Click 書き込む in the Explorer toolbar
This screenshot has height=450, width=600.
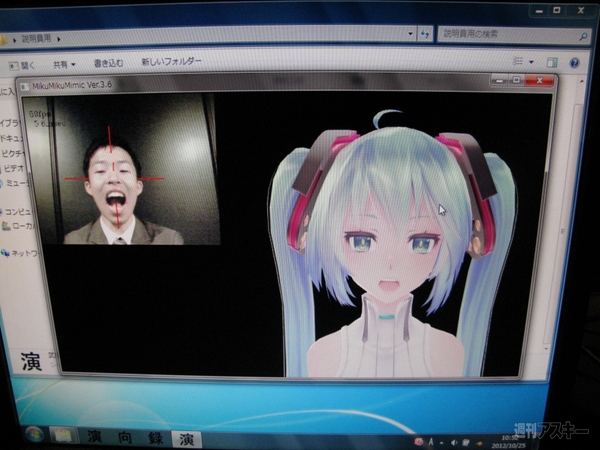coord(109,63)
